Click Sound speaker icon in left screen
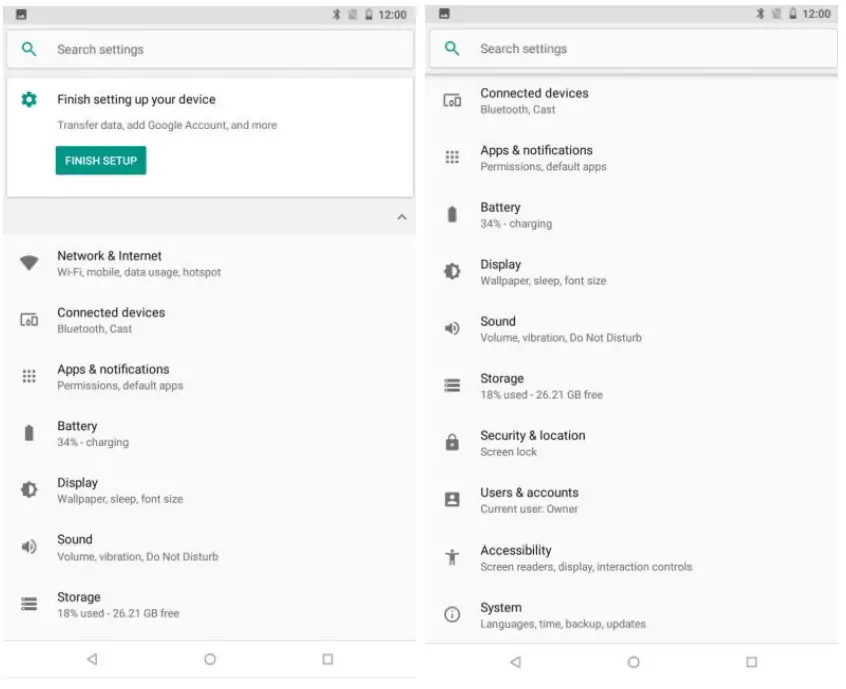This screenshot has width=846, height=689. click(x=29, y=547)
